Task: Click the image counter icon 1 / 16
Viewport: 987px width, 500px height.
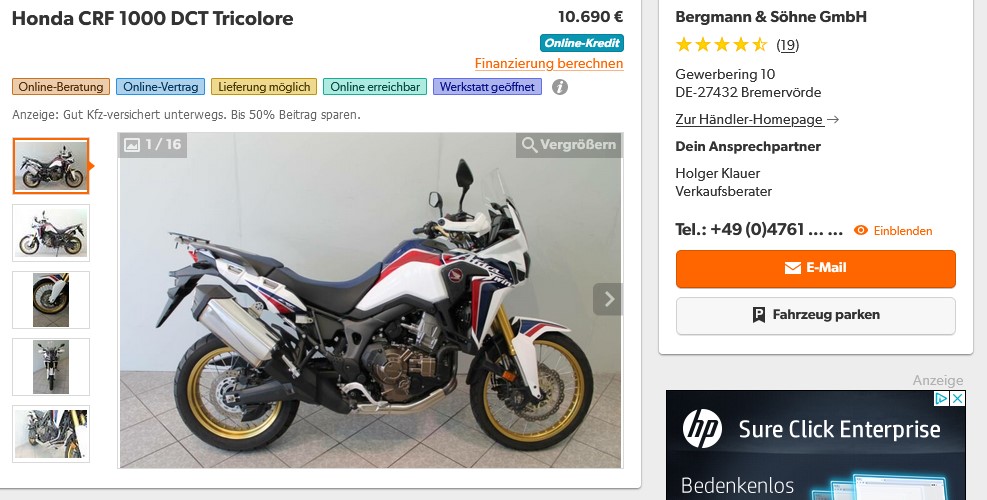Action: [132, 145]
